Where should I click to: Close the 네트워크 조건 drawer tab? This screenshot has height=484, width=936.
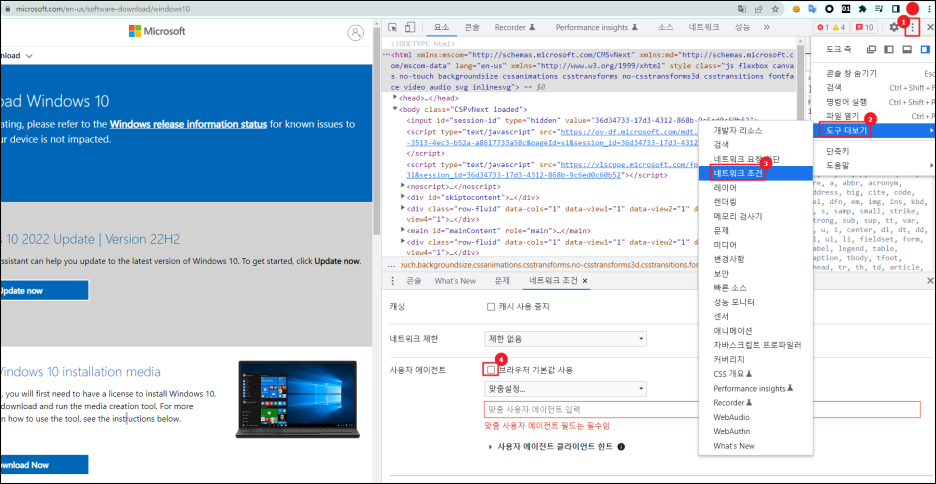click(585, 281)
